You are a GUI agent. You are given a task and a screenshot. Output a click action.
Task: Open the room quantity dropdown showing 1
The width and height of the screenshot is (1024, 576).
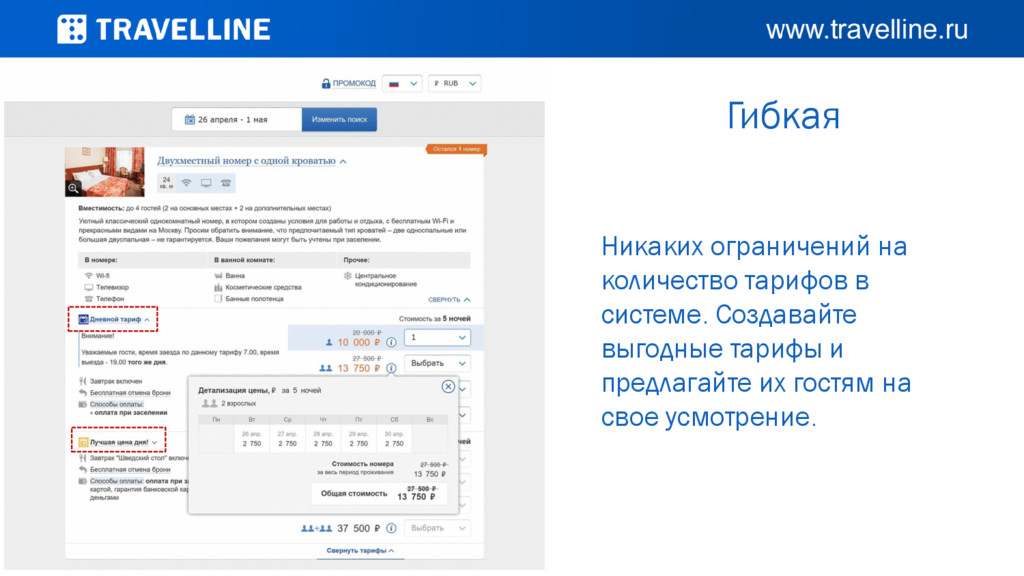(437, 338)
